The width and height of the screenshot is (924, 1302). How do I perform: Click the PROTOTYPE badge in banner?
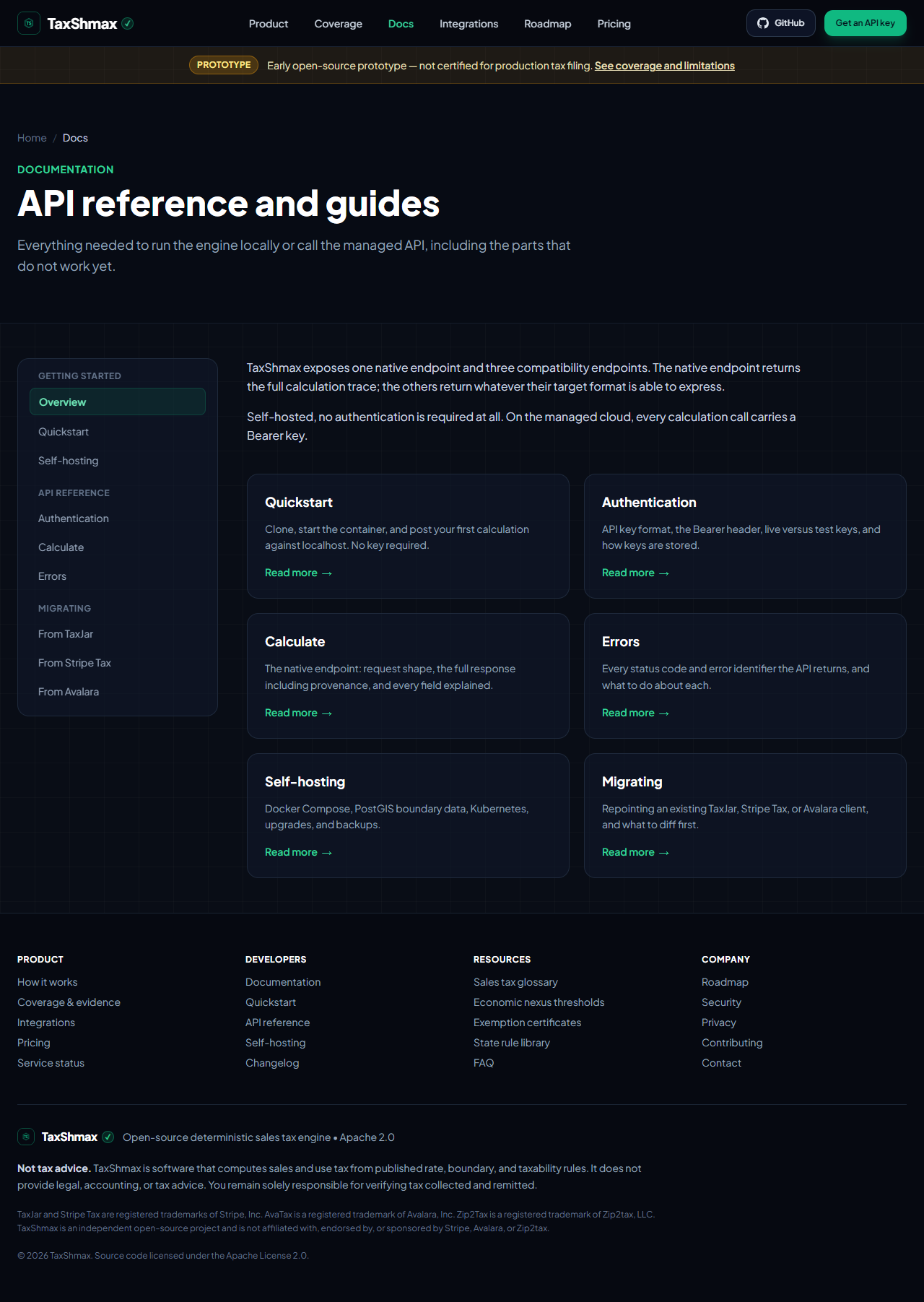click(224, 65)
